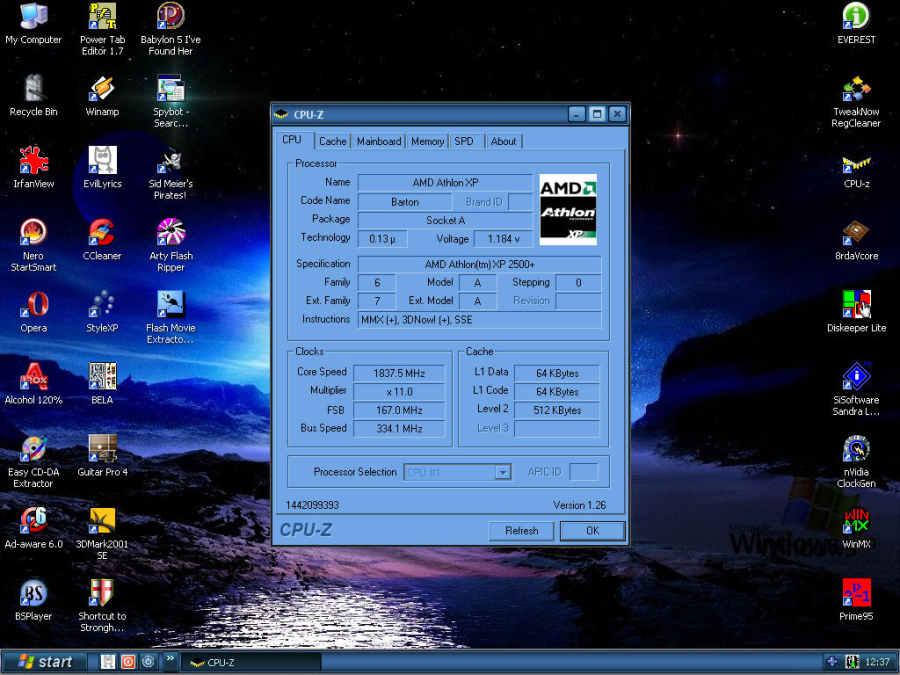Select the Diskeeper Lite icon
The image size is (900, 675).
click(856, 305)
